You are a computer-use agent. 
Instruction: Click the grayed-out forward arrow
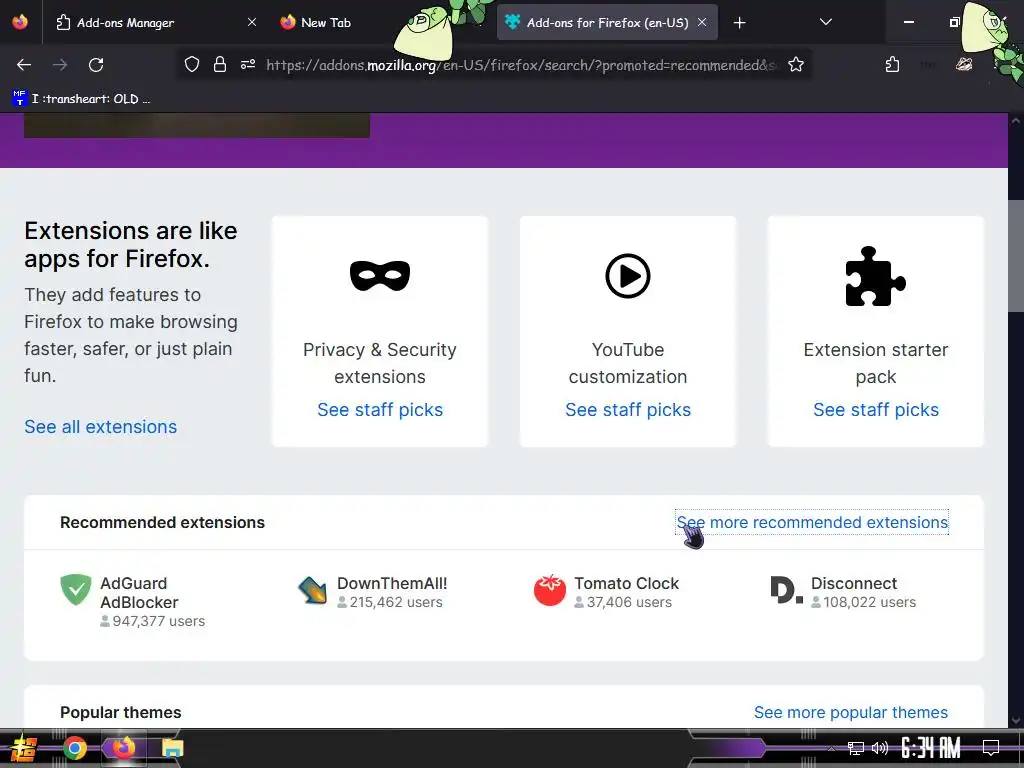(x=60, y=65)
